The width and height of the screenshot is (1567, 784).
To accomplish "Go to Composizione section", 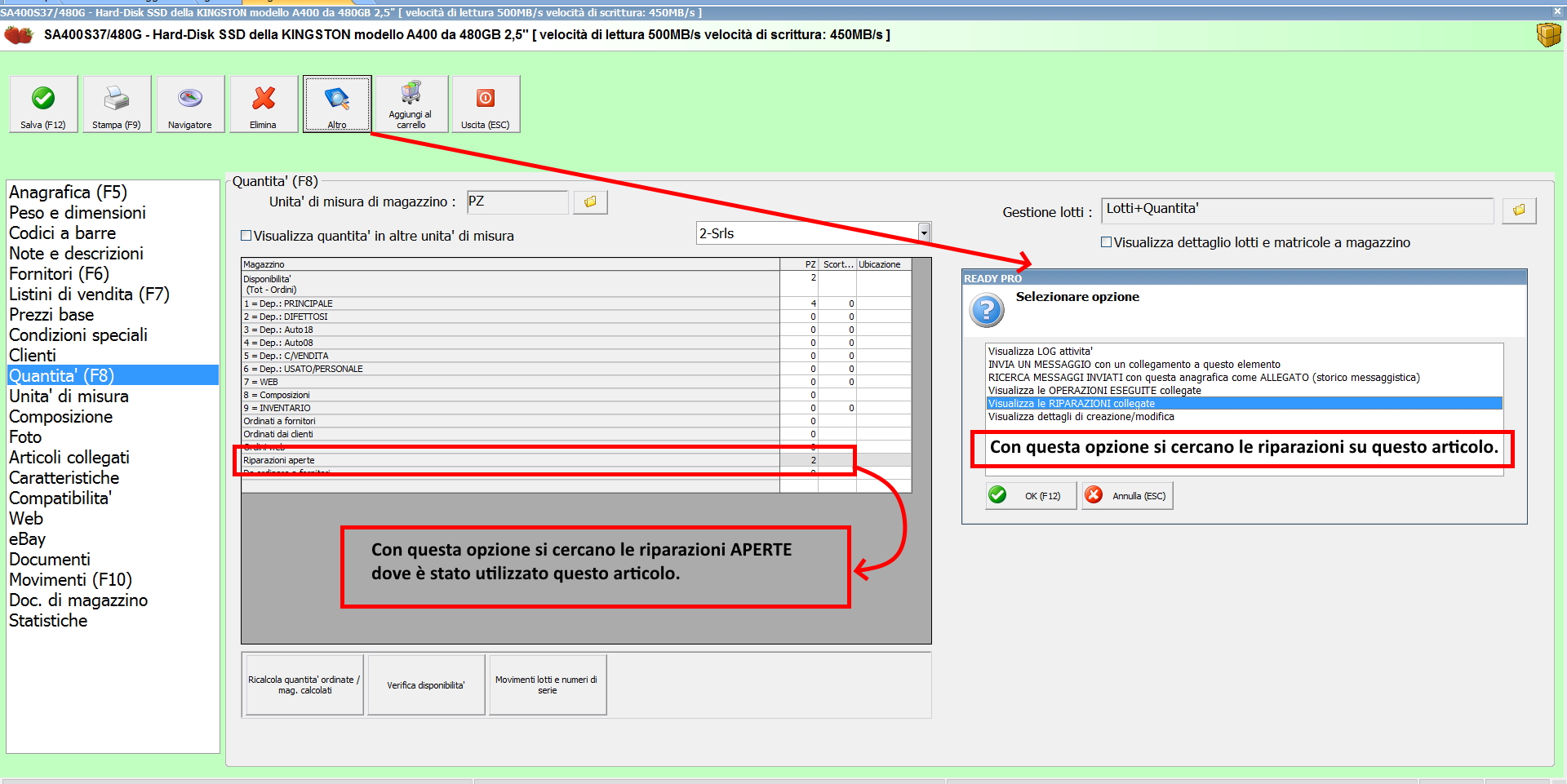I will click(x=61, y=416).
